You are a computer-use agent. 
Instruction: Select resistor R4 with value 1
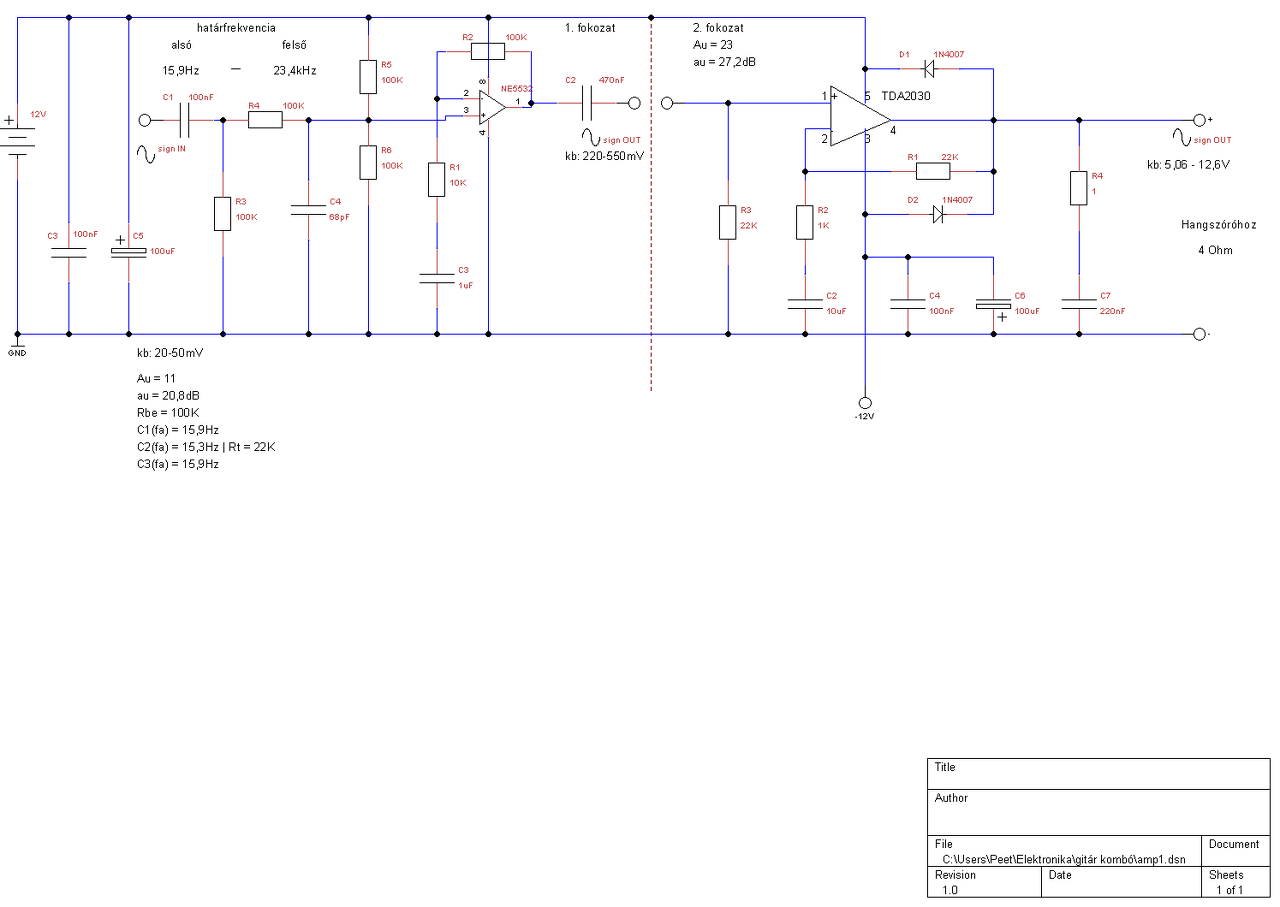[1078, 188]
